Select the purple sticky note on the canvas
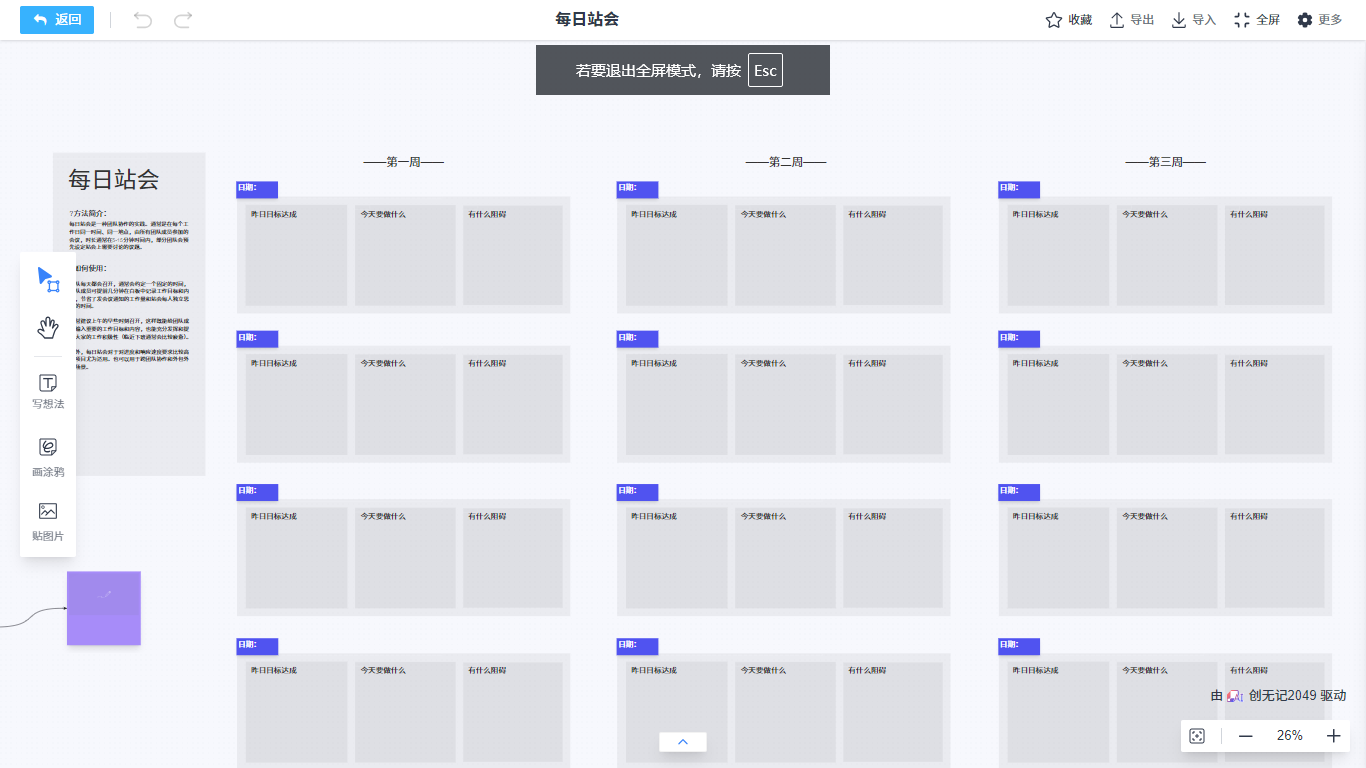Screen dimensions: 1366x768 (104, 608)
